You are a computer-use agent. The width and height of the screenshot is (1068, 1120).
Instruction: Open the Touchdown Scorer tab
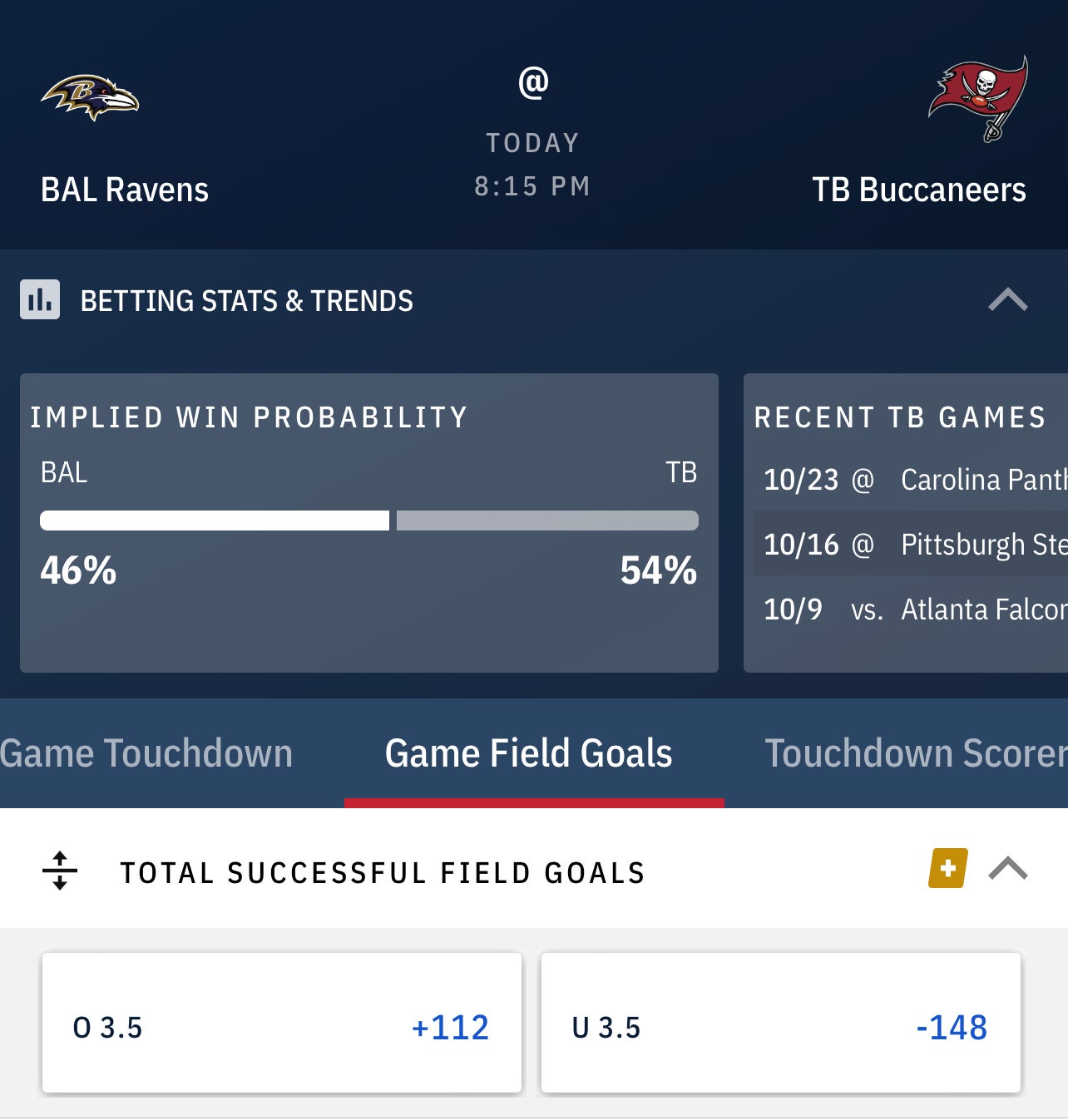915,753
